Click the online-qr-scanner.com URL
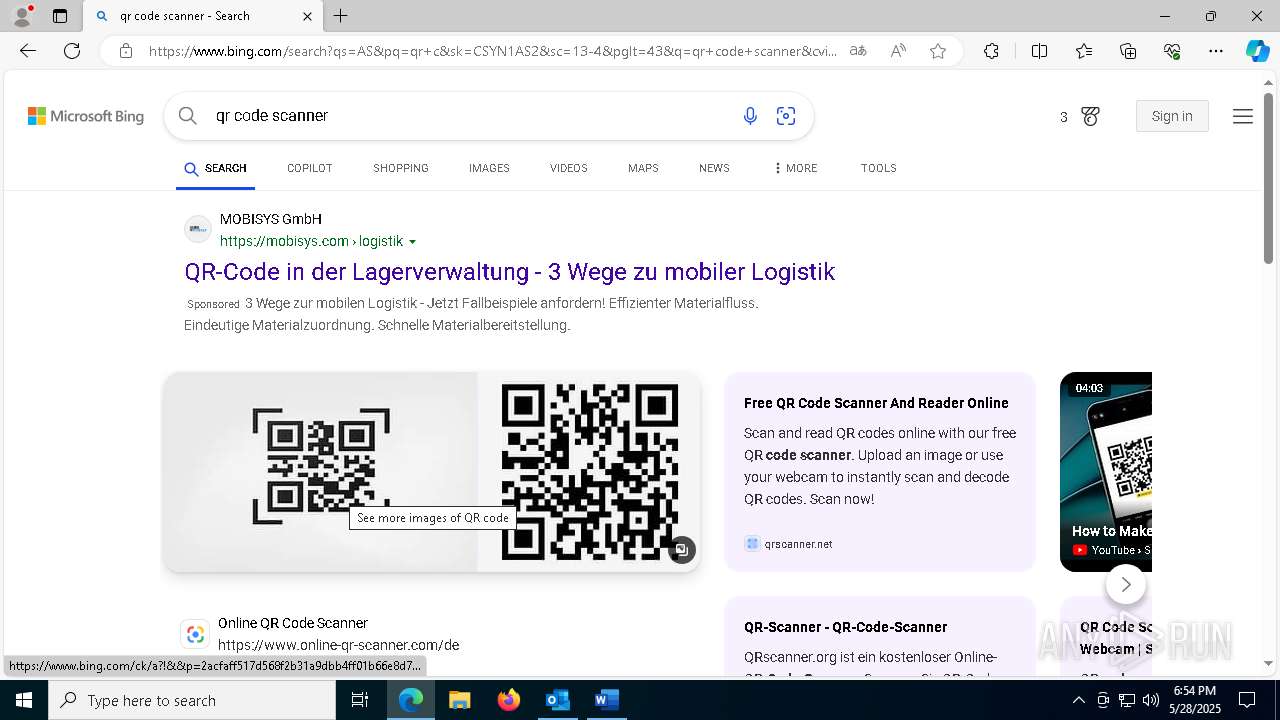Screen dimensions: 1280x720 point(338,645)
